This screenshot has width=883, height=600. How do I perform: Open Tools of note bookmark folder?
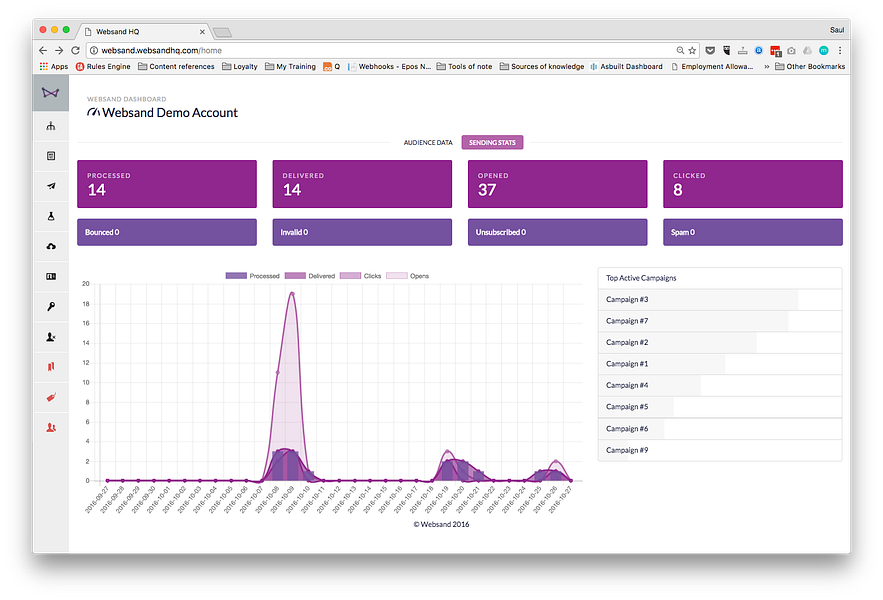tap(465, 66)
